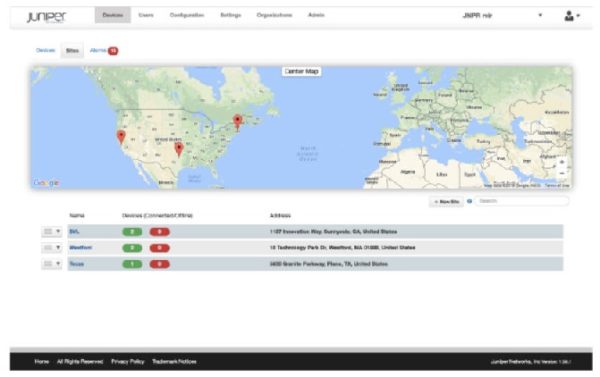Image resolution: width=600 pixels, height=377 pixels.
Task: Click the Sunnyvale, CA address text
Action: pyautogui.click(x=333, y=232)
